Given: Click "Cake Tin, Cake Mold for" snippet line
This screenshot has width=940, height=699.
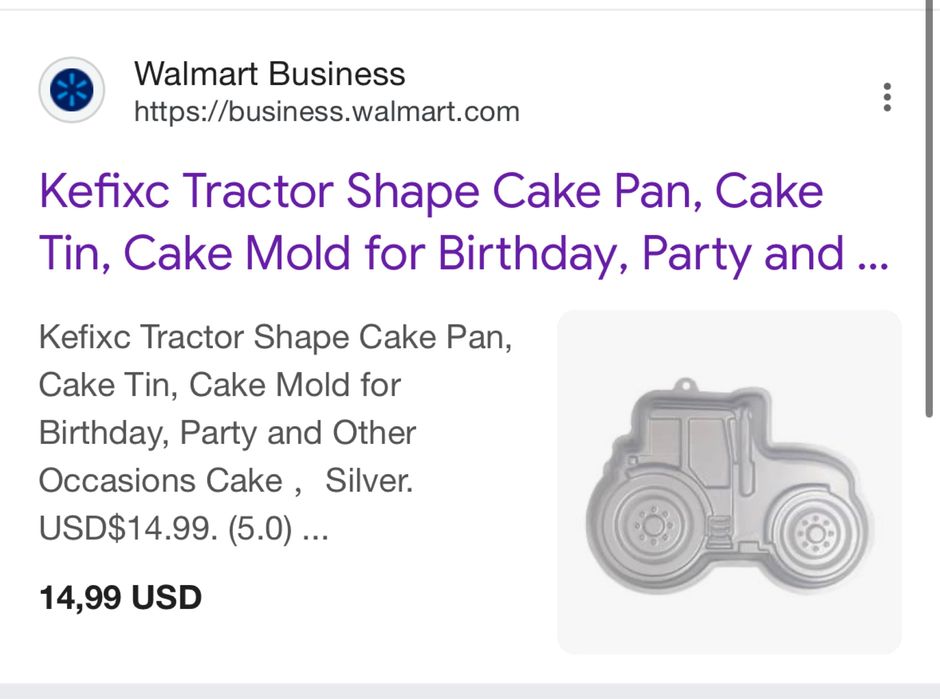Looking at the screenshot, I should tap(219, 385).
